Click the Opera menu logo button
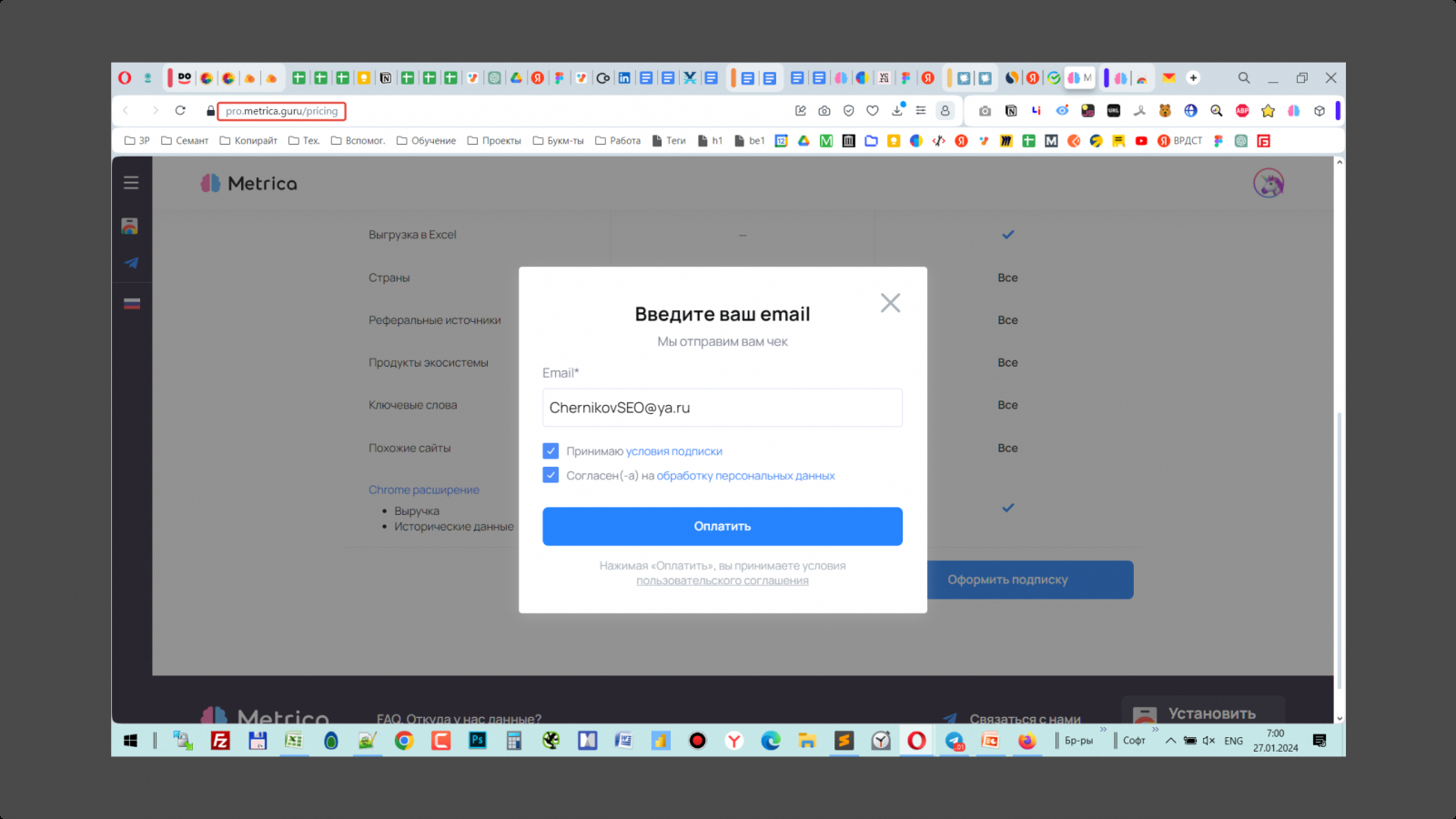This screenshot has width=1456, height=819. pos(125,78)
